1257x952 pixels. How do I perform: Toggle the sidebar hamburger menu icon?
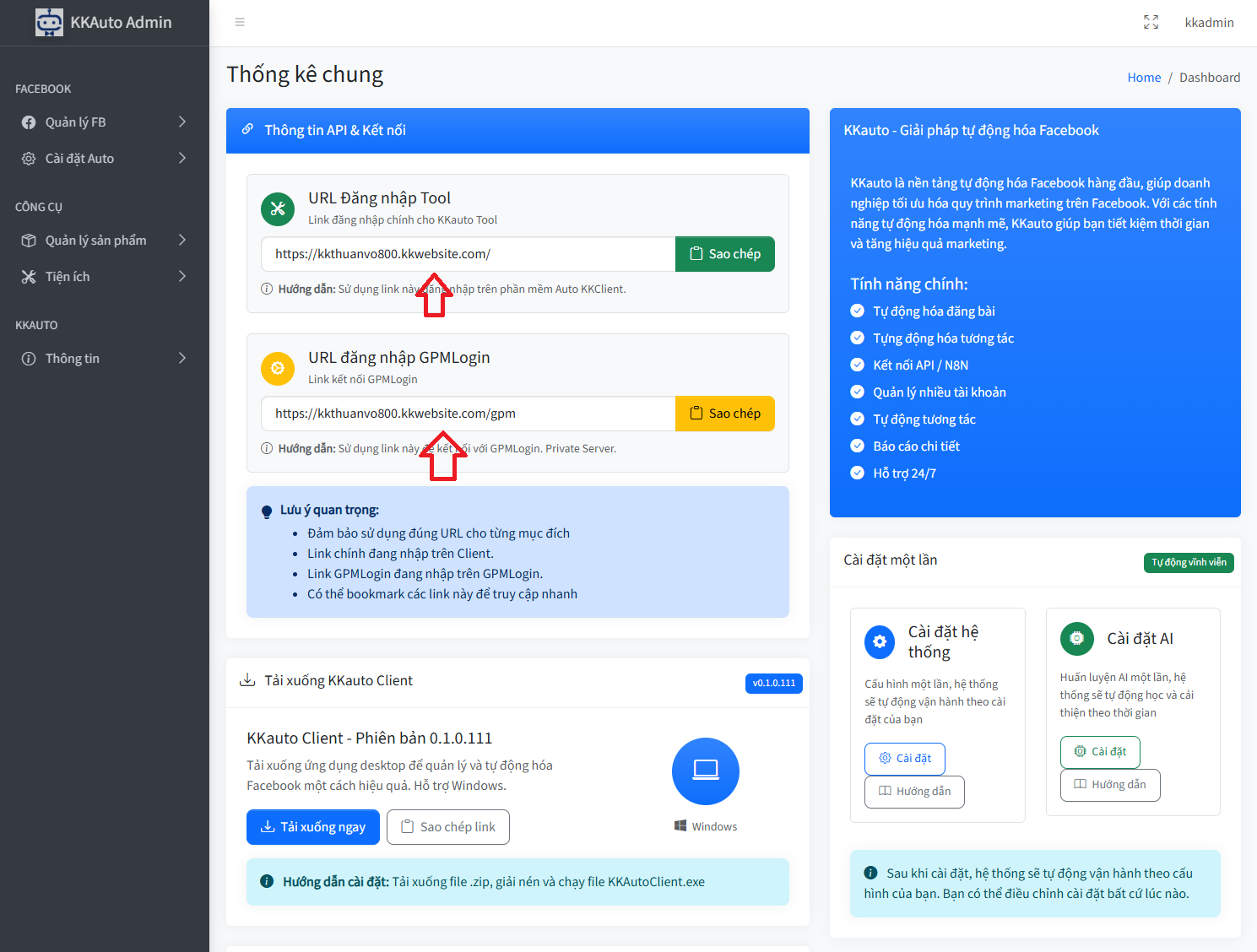coord(240,22)
